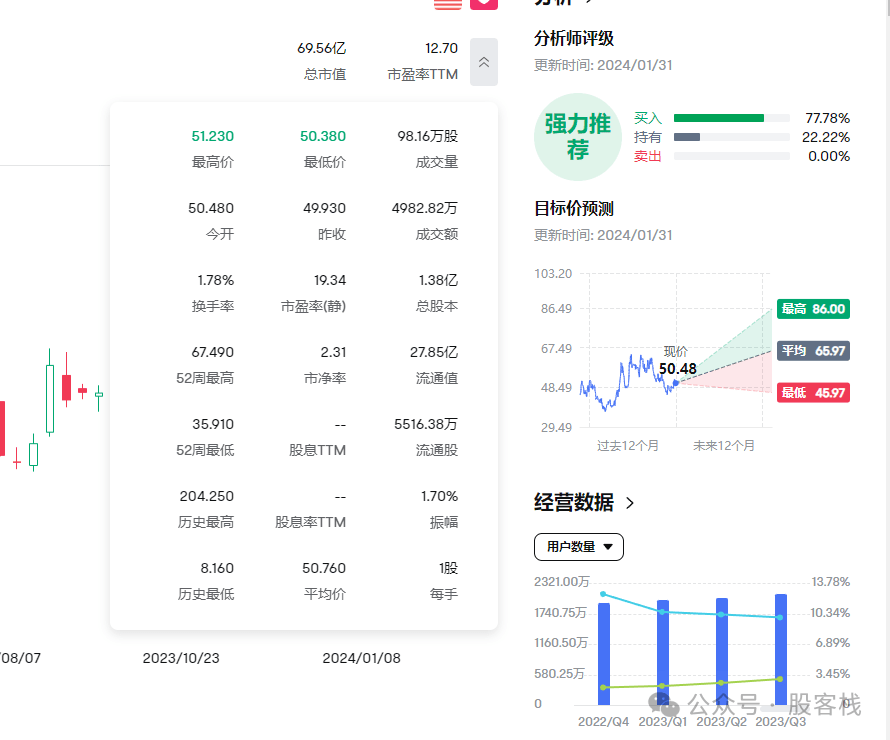The height and width of the screenshot is (740, 890).
Task: Click the 平均 65.97 target label
Action: coord(813,351)
